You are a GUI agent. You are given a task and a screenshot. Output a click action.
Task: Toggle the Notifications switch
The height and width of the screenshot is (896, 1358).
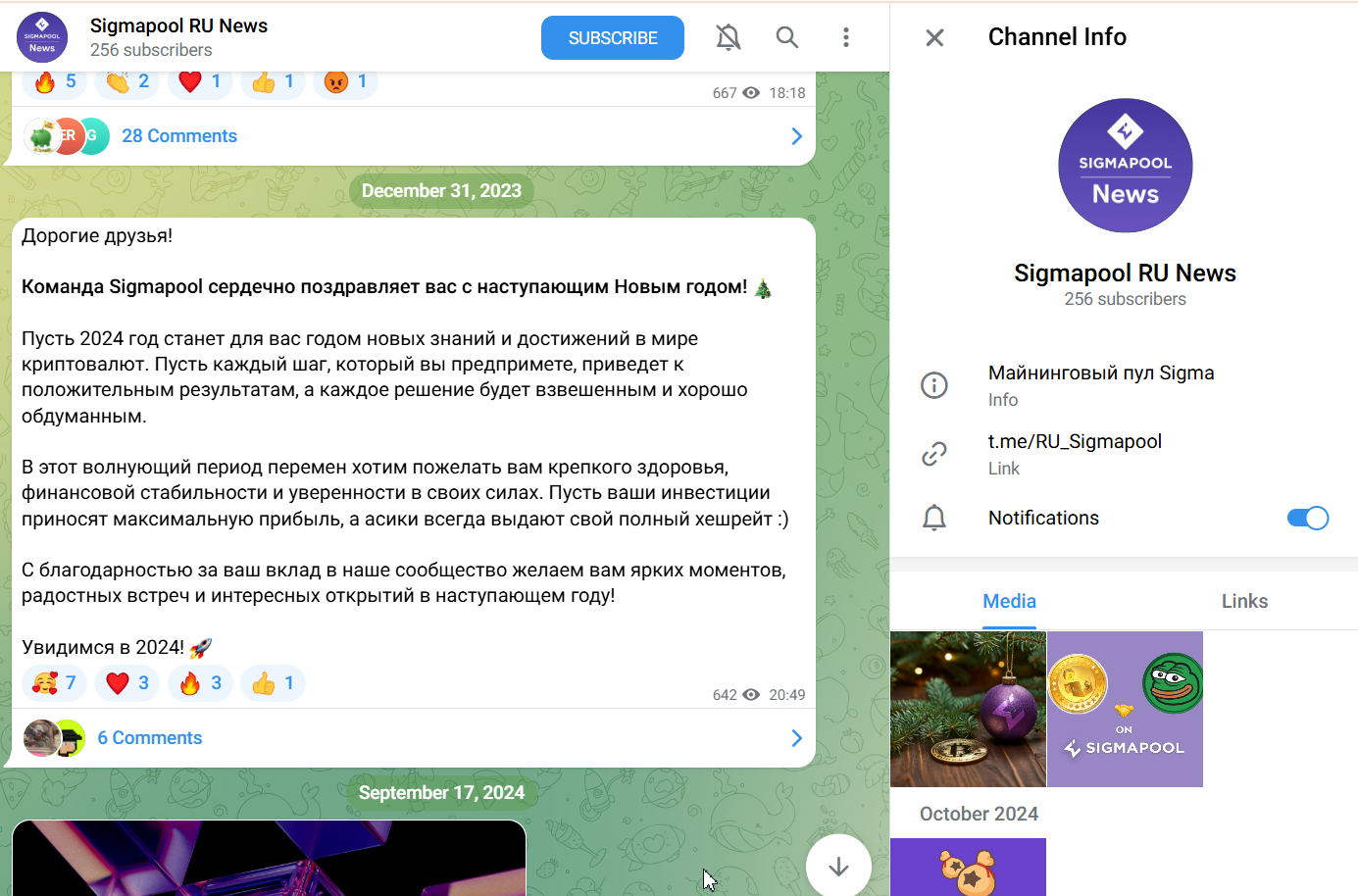tap(1307, 518)
